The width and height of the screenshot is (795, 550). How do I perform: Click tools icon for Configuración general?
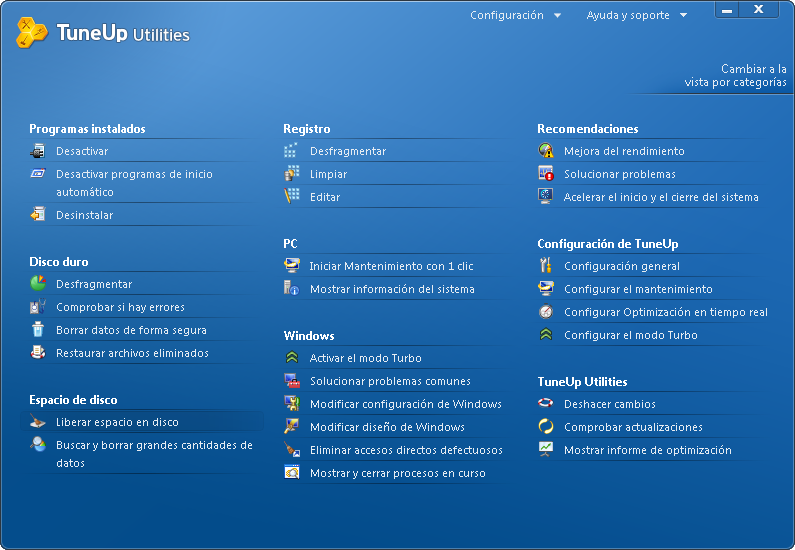(x=546, y=265)
